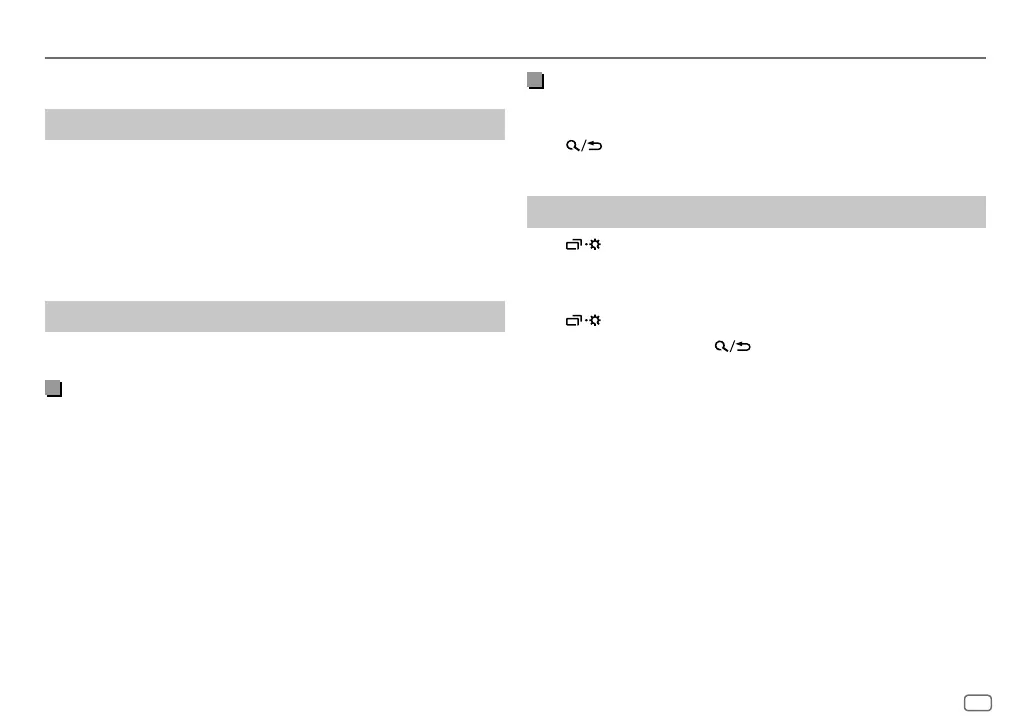
Task: Click the dot between the lower window and gear icons
Action: coord(584,321)
